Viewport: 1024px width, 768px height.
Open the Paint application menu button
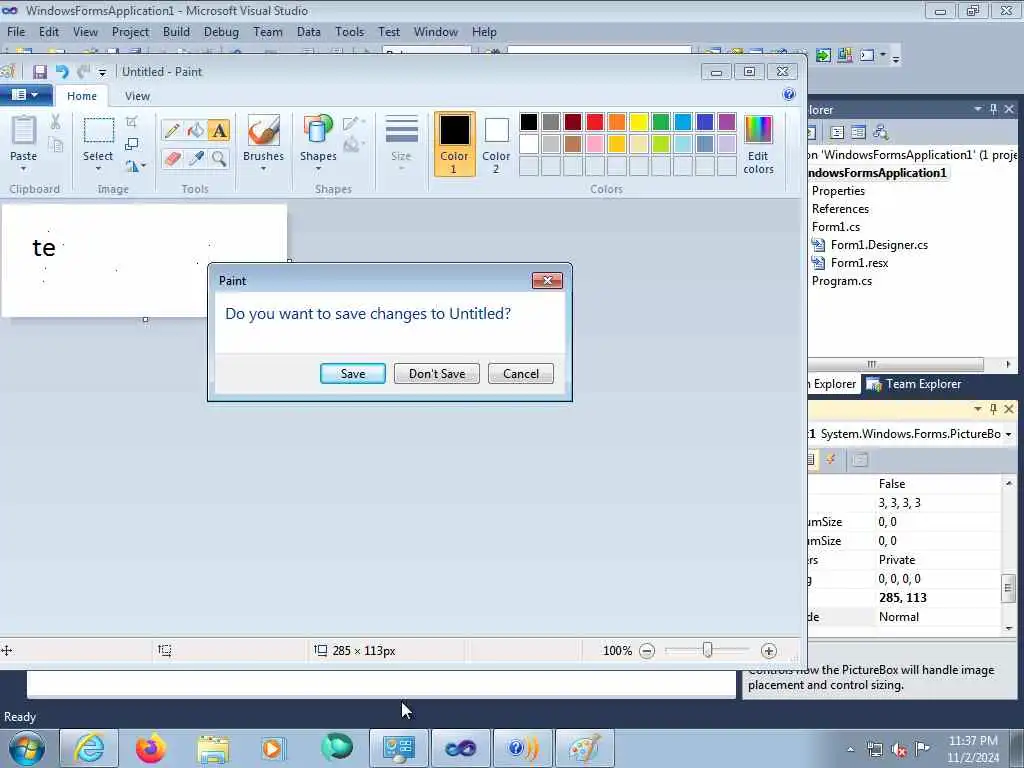[26, 95]
